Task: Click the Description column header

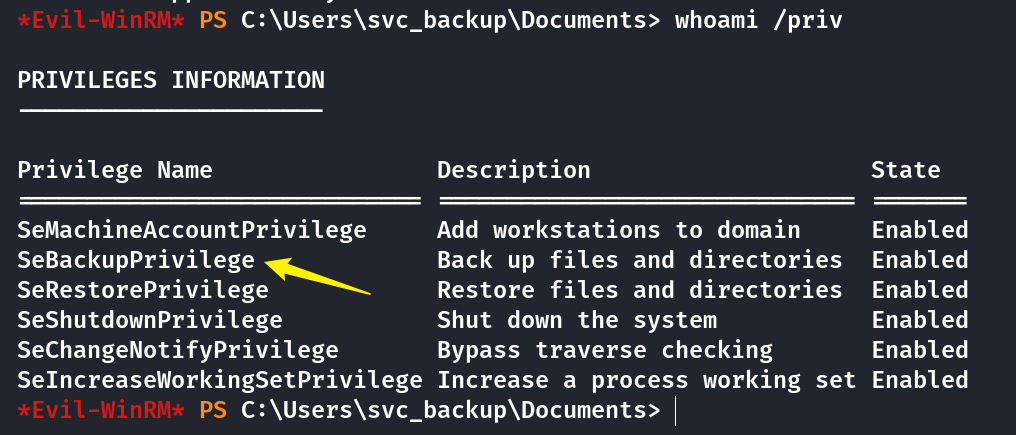Action: point(514,170)
